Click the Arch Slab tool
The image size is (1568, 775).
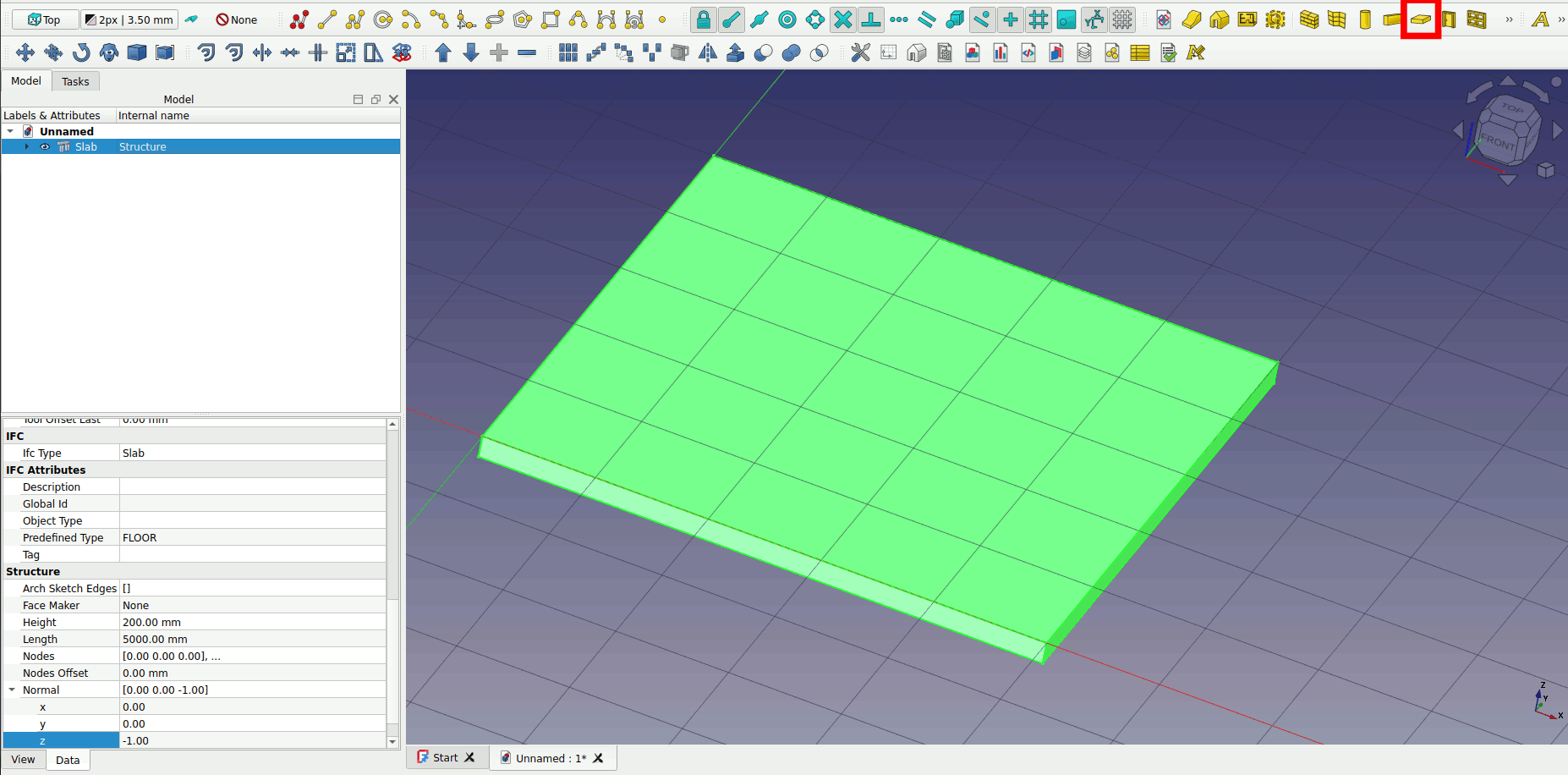pyautogui.click(x=1420, y=19)
